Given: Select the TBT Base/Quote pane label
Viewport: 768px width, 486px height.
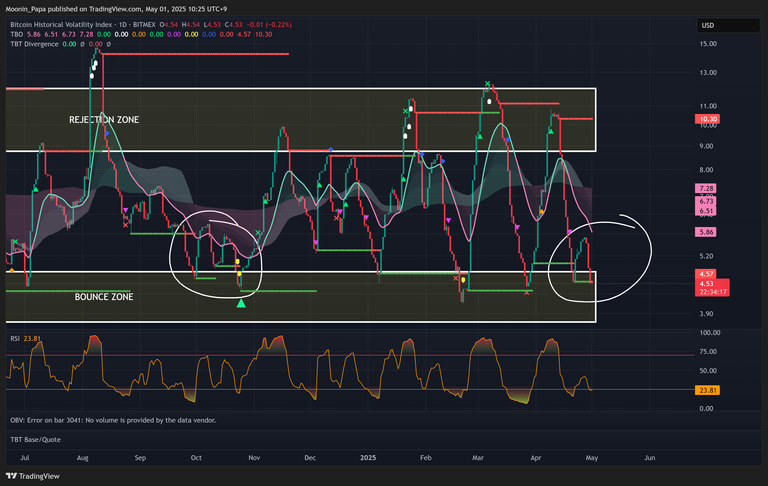Looking at the screenshot, I should point(36,439).
